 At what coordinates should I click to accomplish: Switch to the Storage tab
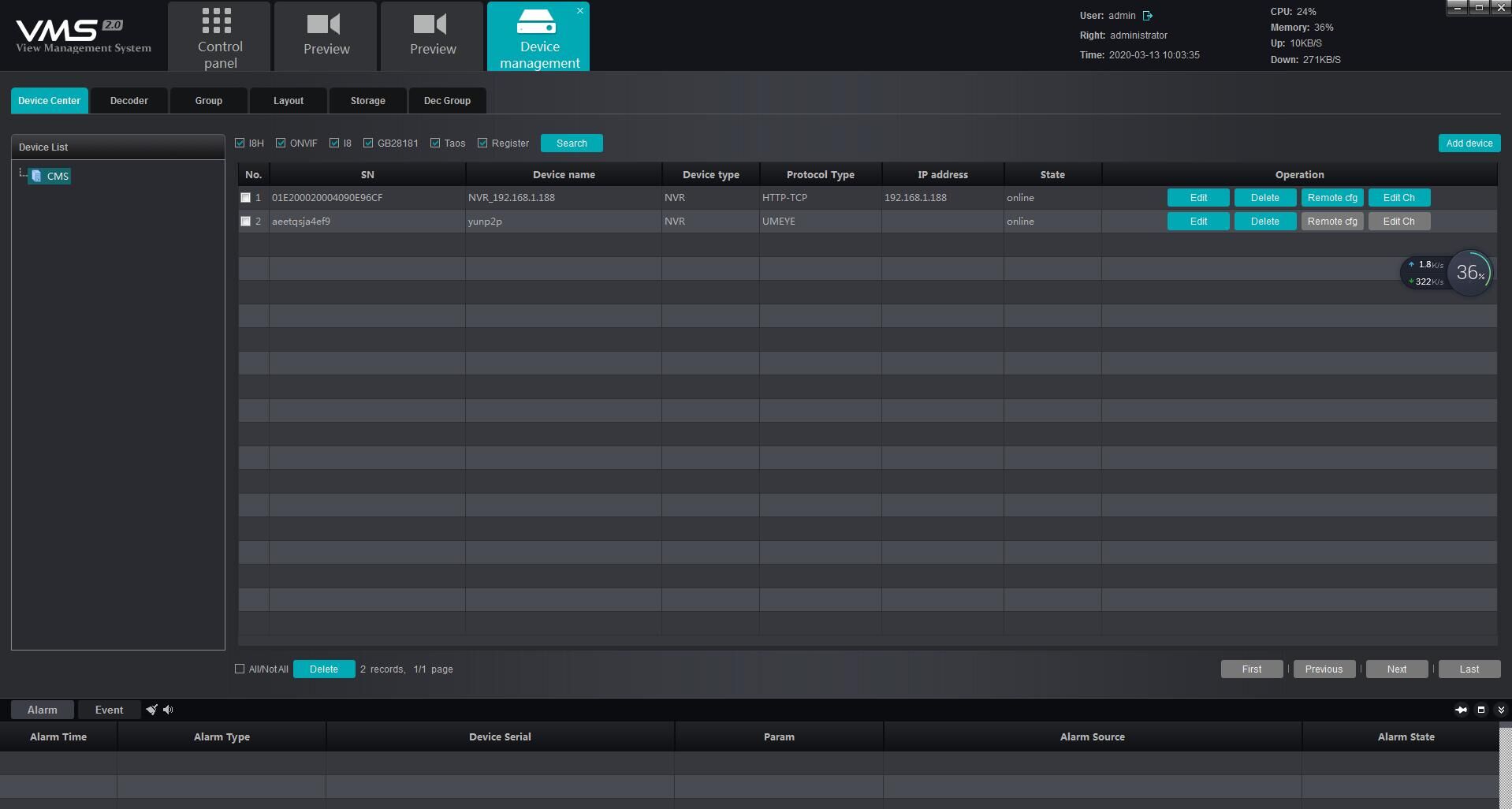[368, 101]
